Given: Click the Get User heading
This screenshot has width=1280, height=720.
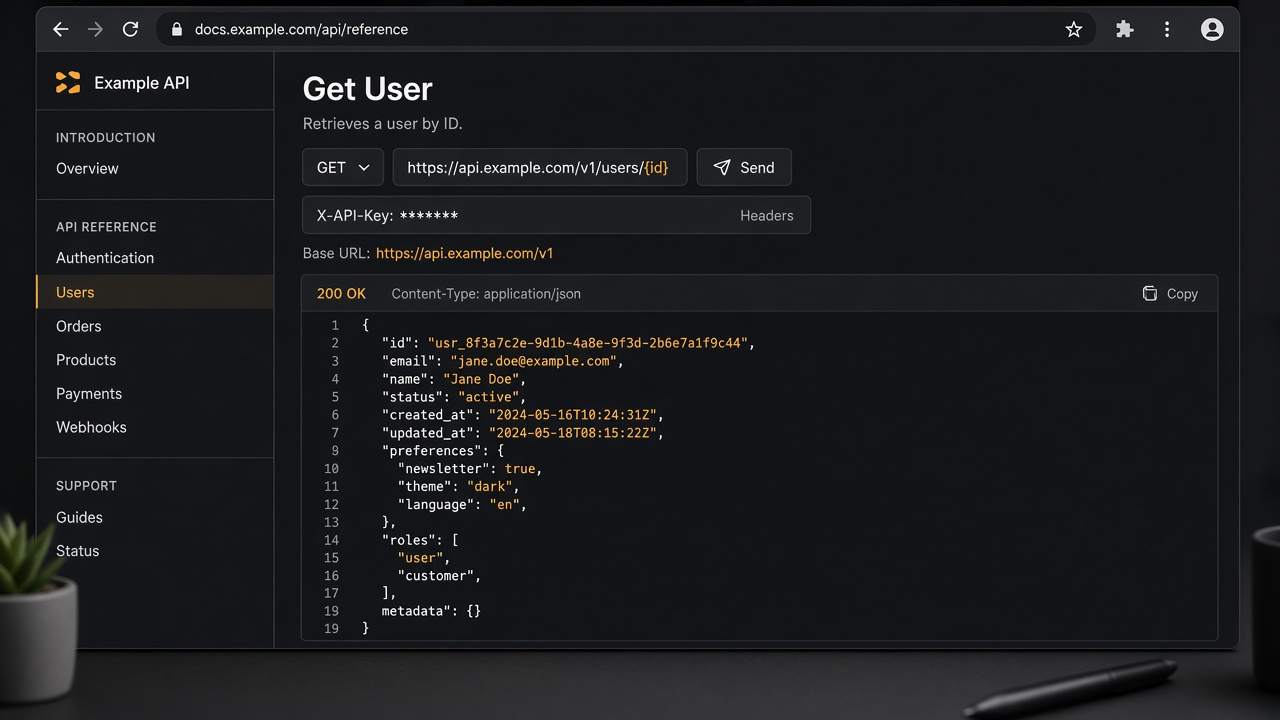Looking at the screenshot, I should point(368,89).
